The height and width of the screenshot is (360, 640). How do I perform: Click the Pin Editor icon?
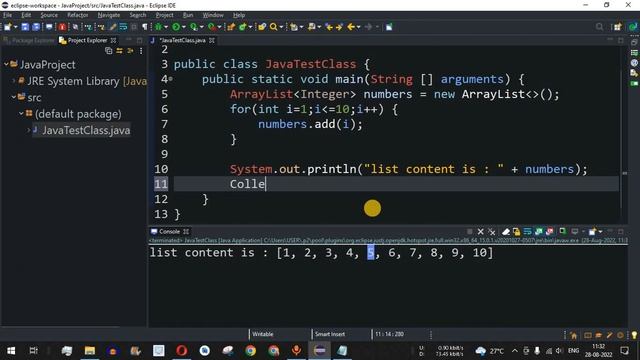(389, 27)
